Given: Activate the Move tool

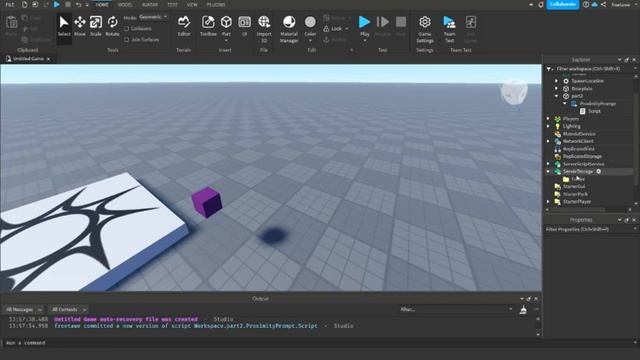Looking at the screenshot, I should coord(80,27).
